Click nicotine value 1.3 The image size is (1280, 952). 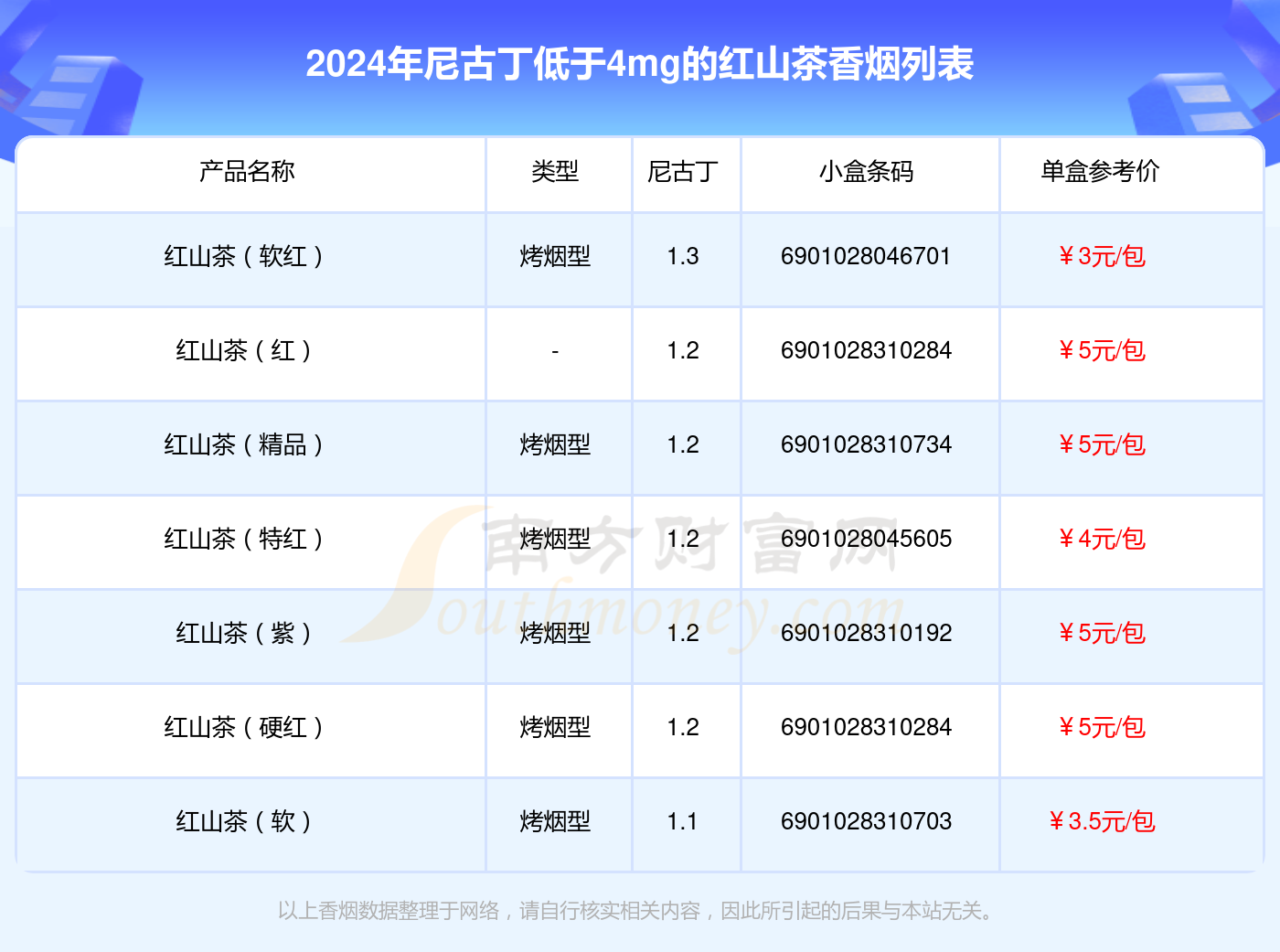pos(683,256)
